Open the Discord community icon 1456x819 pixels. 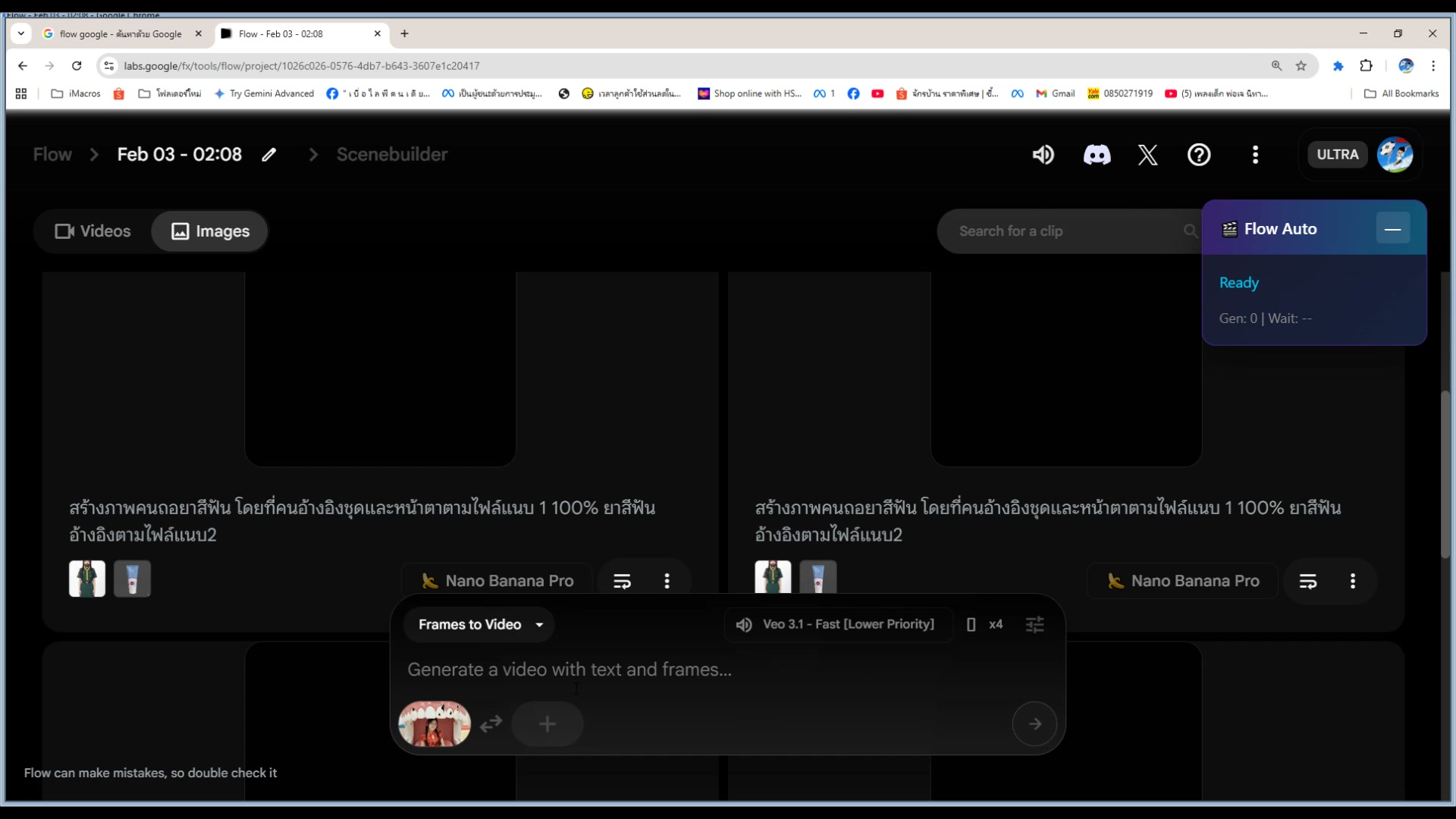point(1097,155)
